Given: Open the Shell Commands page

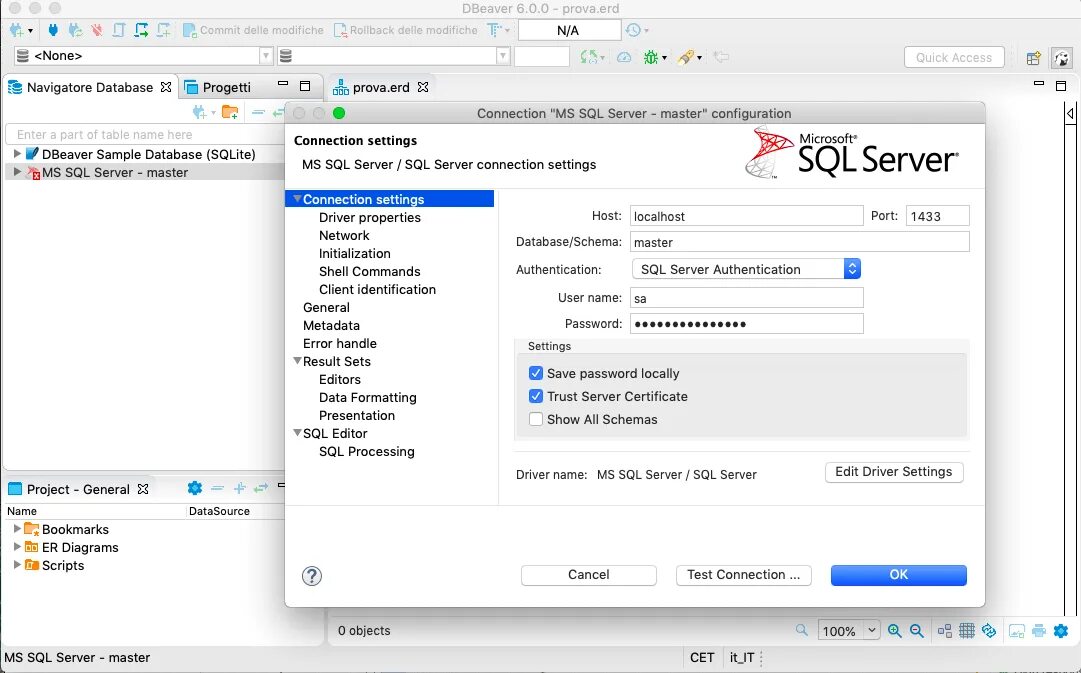Looking at the screenshot, I should [x=370, y=271].
